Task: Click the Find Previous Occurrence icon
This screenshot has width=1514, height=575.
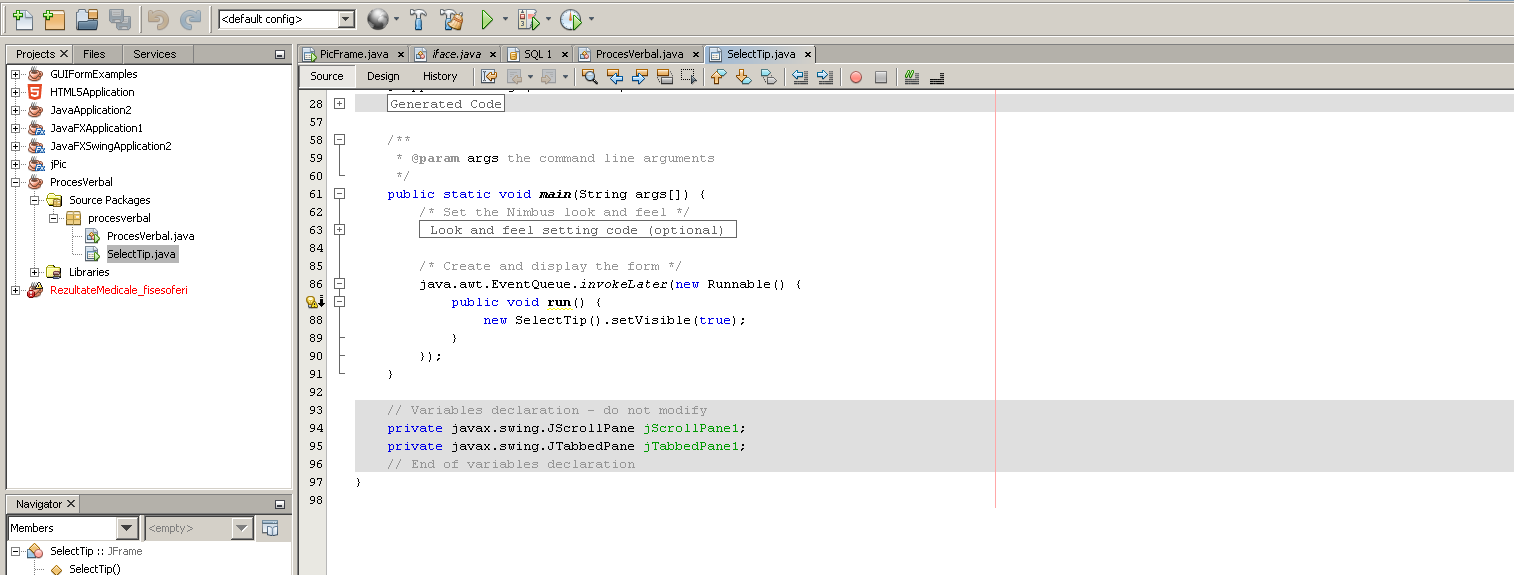Action: click(615, 76)
